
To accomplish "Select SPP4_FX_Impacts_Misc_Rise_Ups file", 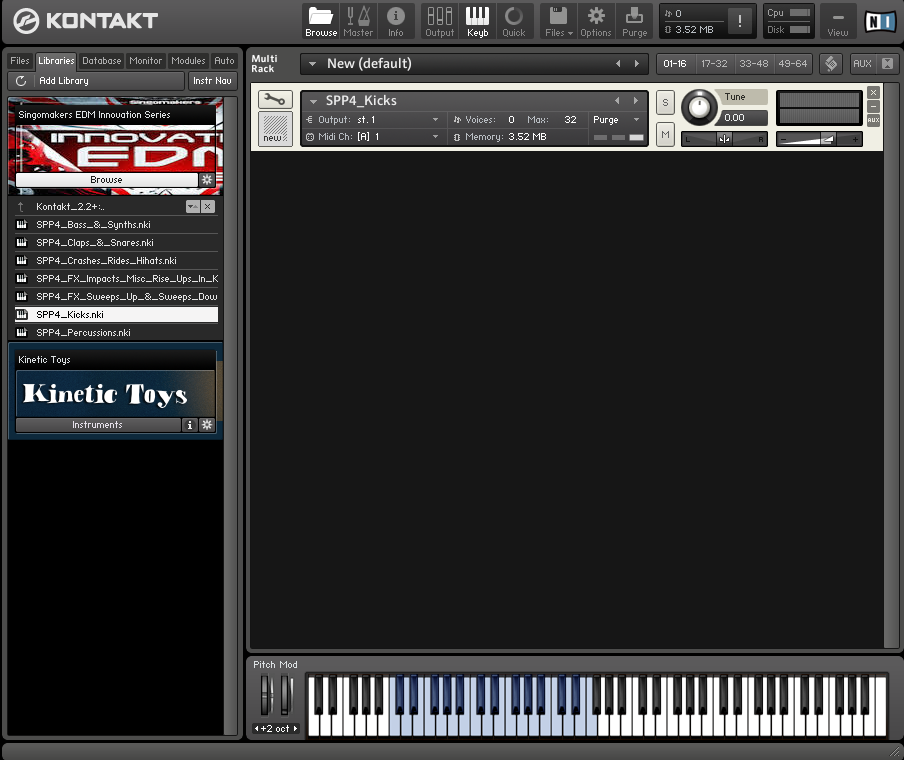I will [x=116, y=279].
